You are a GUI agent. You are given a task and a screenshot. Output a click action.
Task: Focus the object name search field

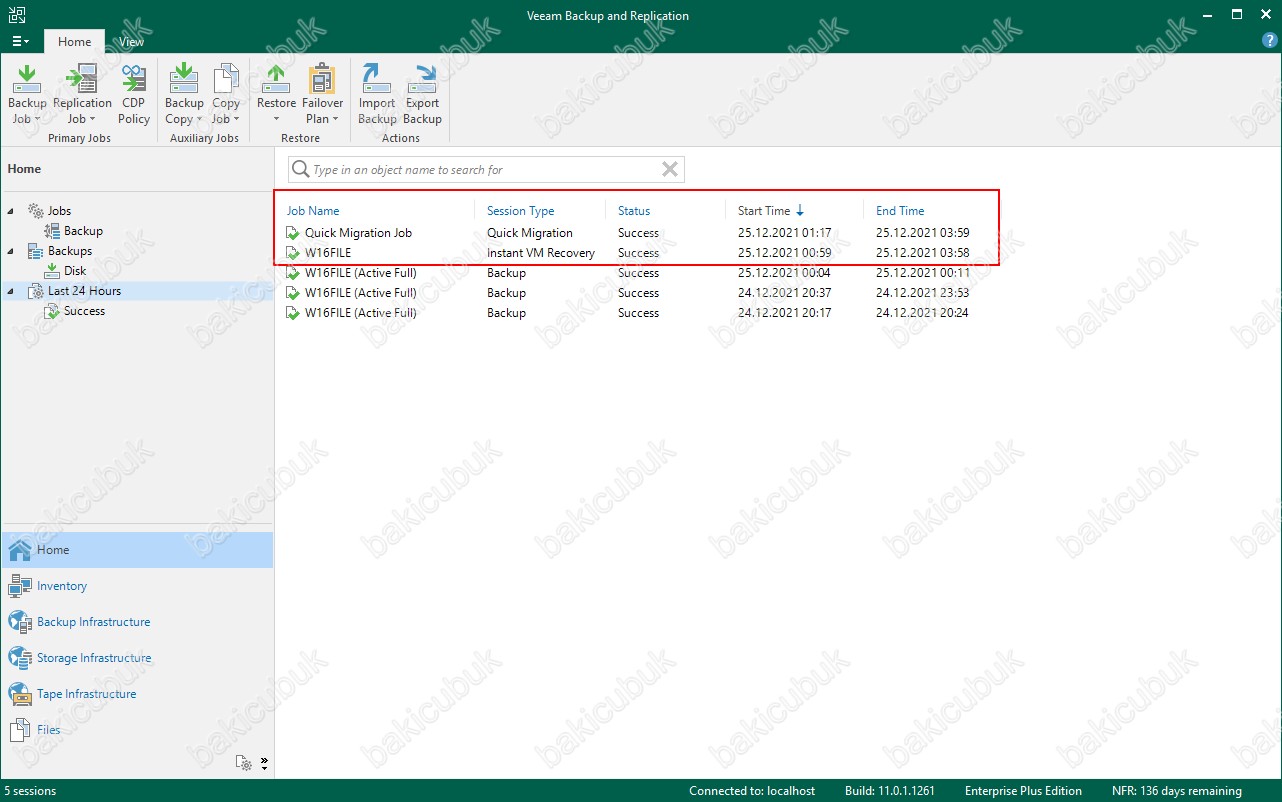point(486,170)
